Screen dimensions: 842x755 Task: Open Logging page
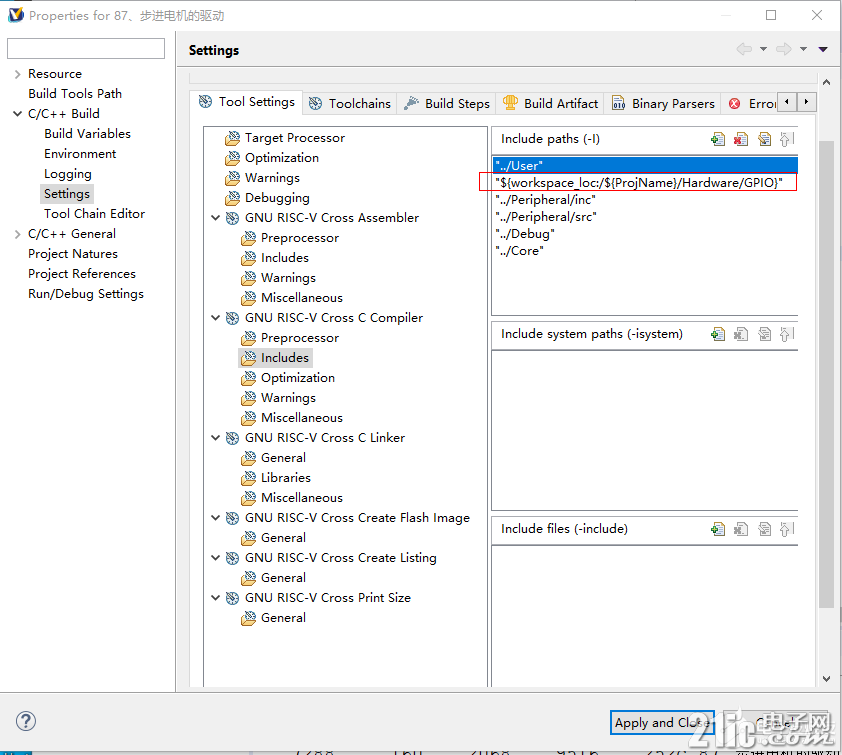68,174
